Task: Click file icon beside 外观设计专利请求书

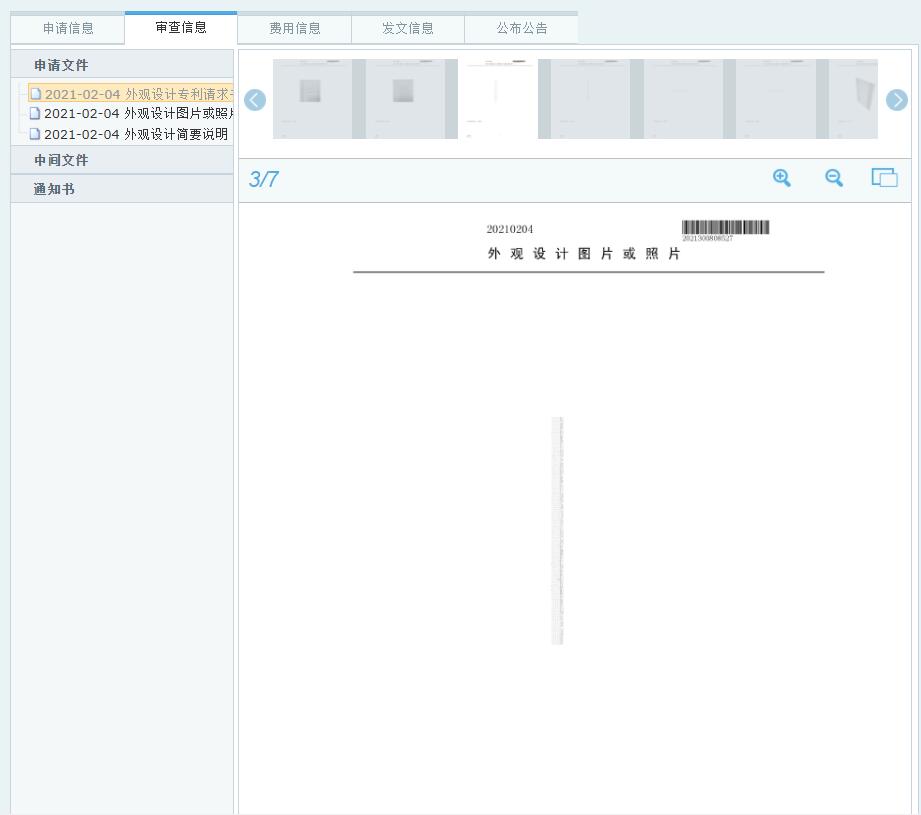Action: point(36,95)
